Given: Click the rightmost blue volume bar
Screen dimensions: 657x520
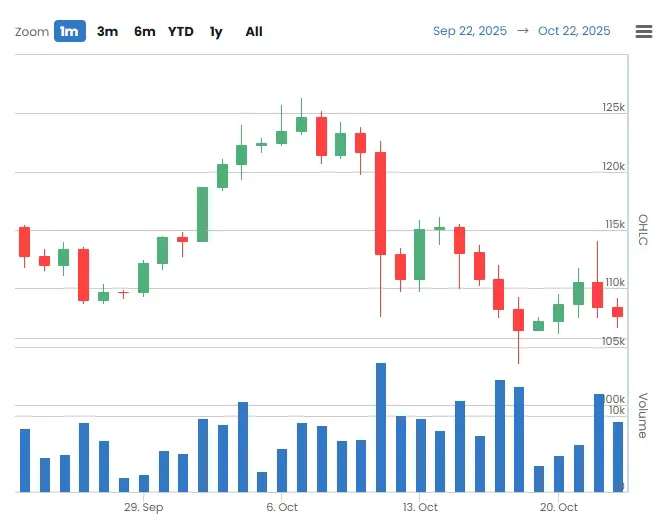Looking at the screenshot, I should (618, 456).
